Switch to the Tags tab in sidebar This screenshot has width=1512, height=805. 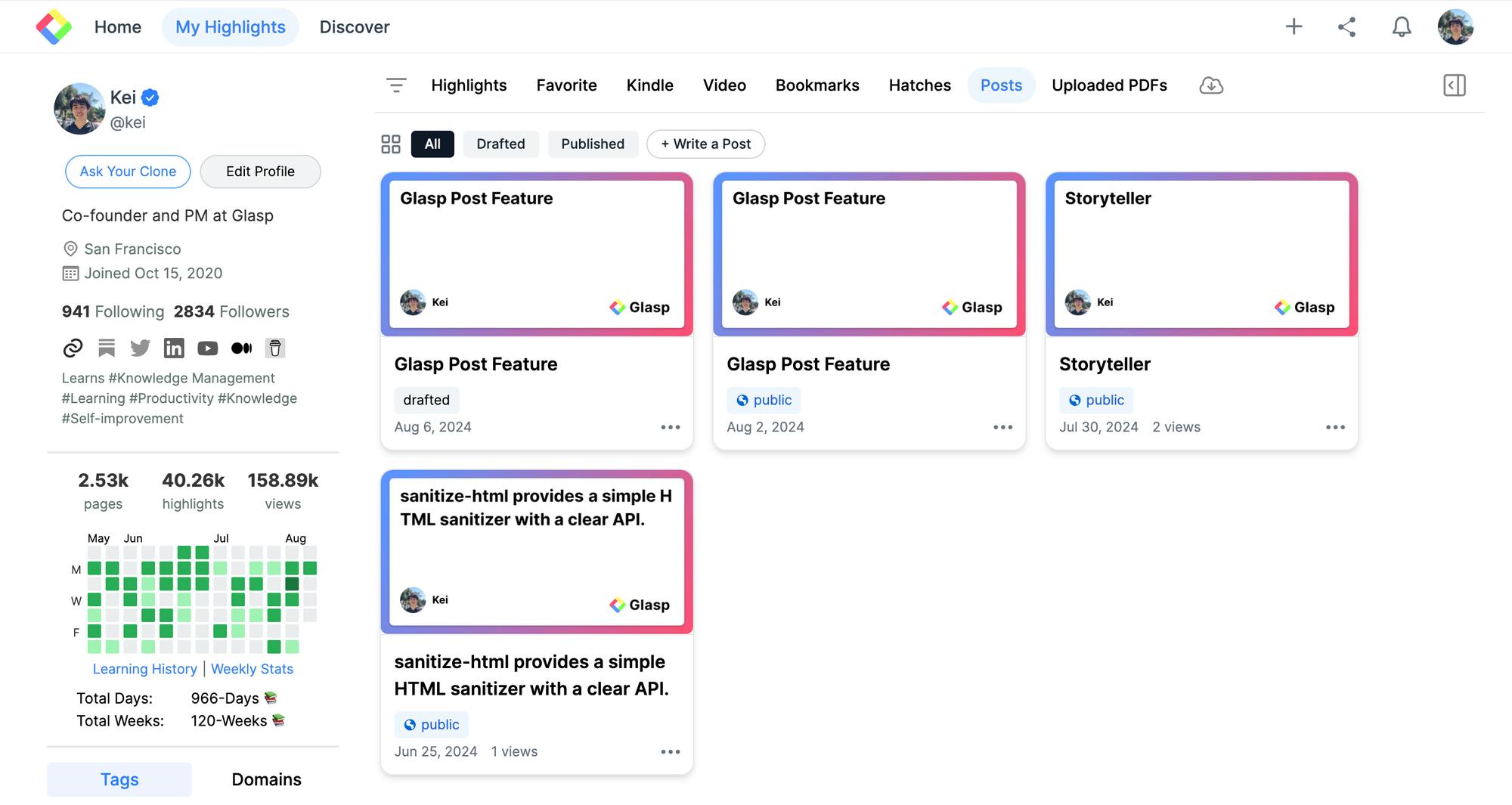pyautogui.click(x=119, y=779)
